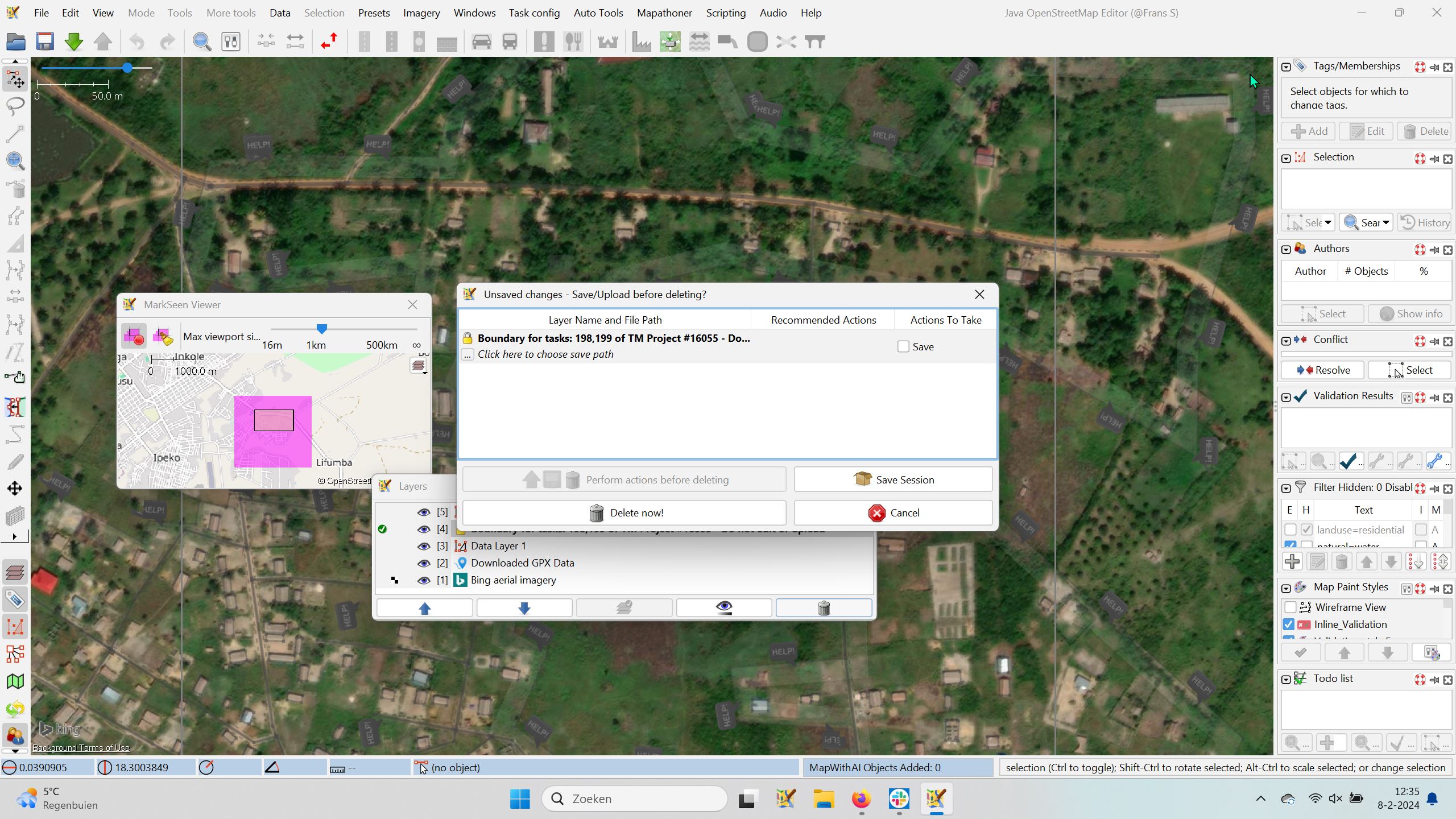Open the Presets menu
The width and height of the screenshot is (1456, 819).
tap(374, 13)
